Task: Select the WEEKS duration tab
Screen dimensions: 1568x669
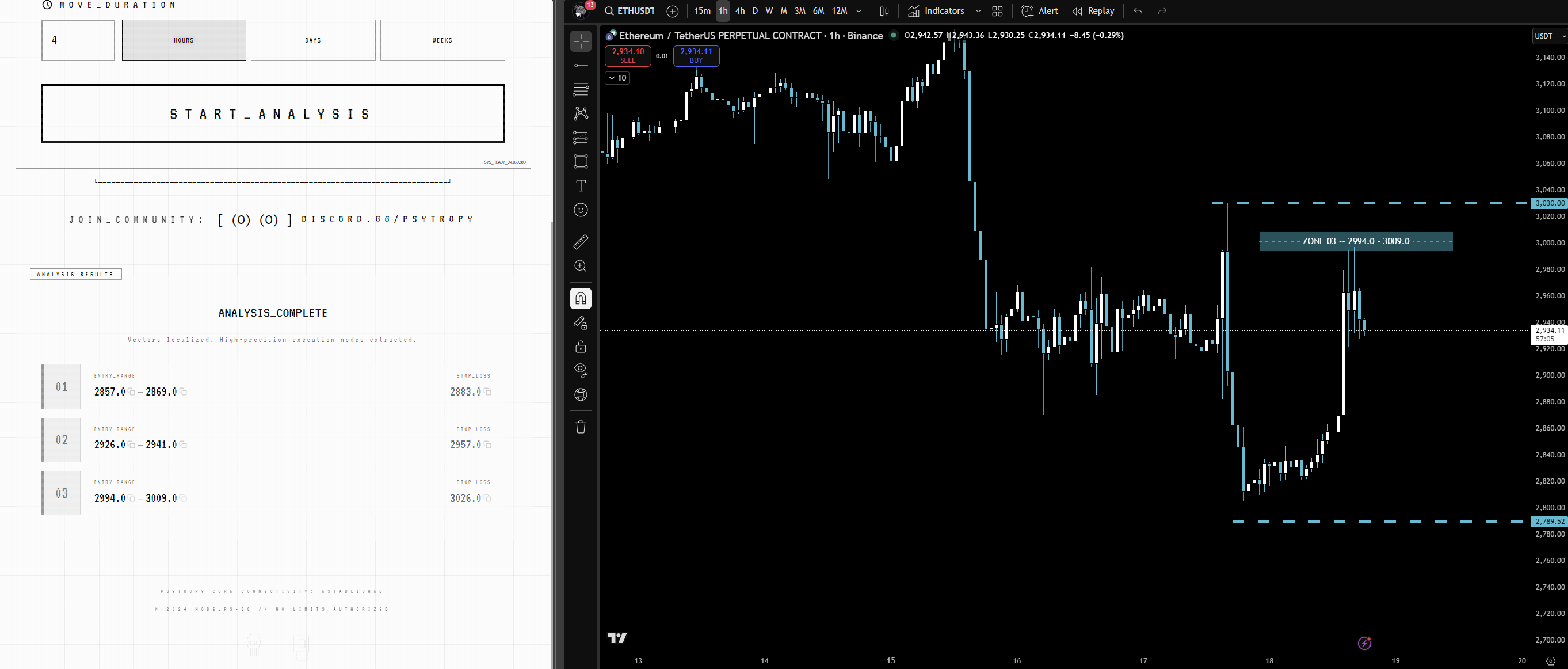Action: tap(442, 40)
